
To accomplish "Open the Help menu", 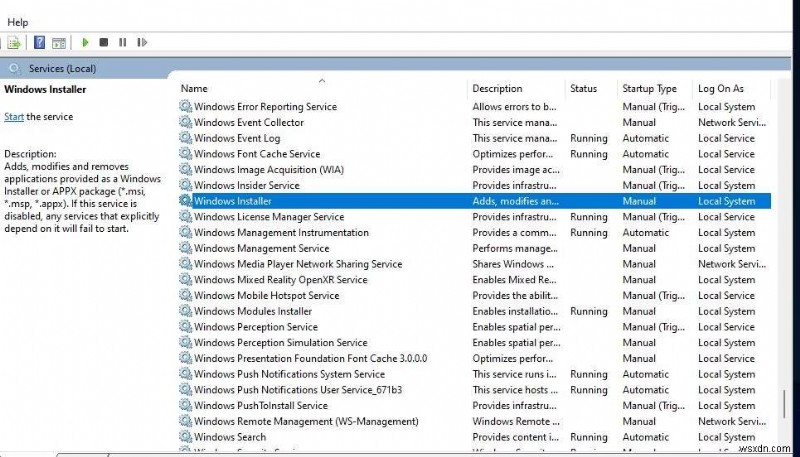I will point(18,22).
